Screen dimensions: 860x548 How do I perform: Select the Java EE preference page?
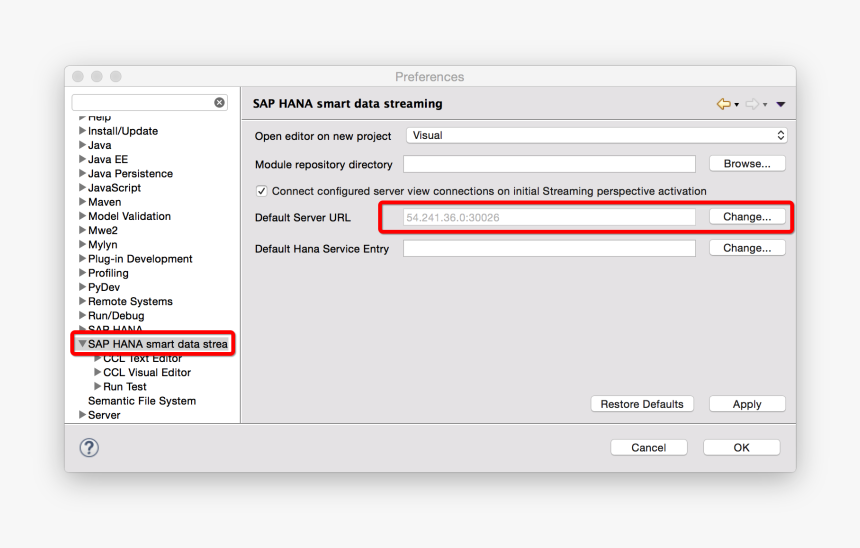108,160
